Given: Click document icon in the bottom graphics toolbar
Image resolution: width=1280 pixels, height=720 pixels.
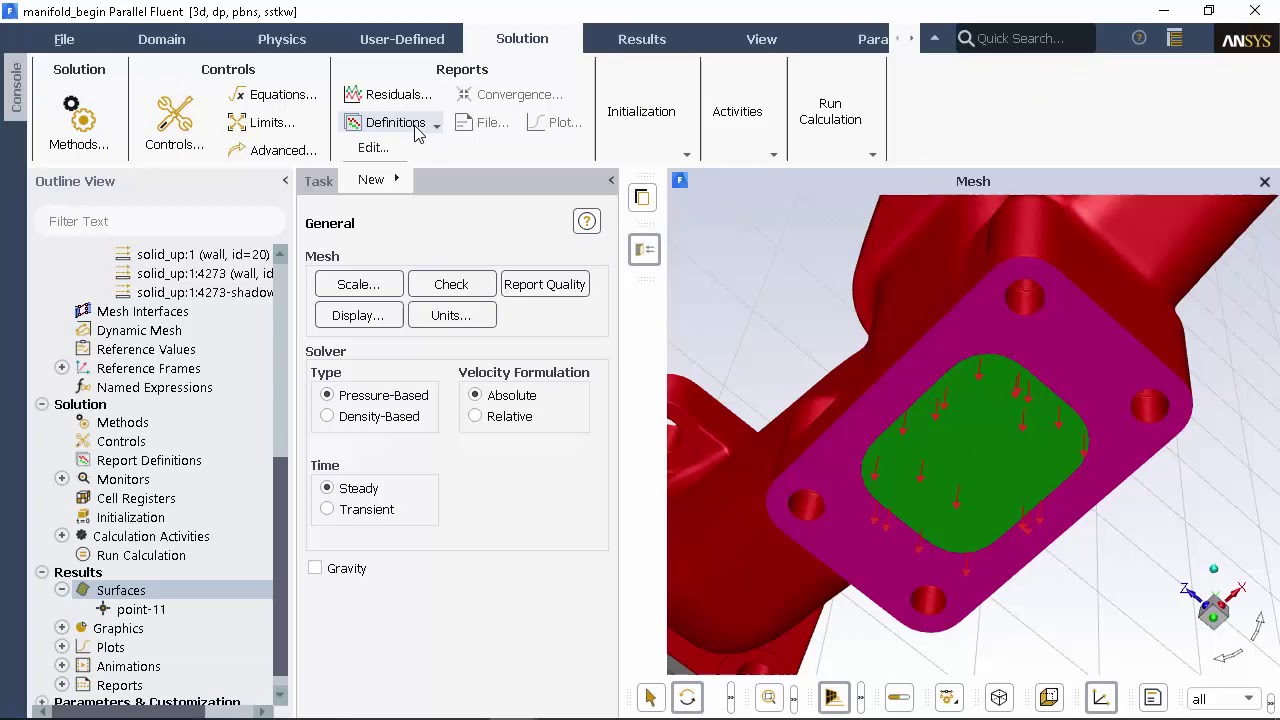Looking at the screenshot, I should point(1152,698).
